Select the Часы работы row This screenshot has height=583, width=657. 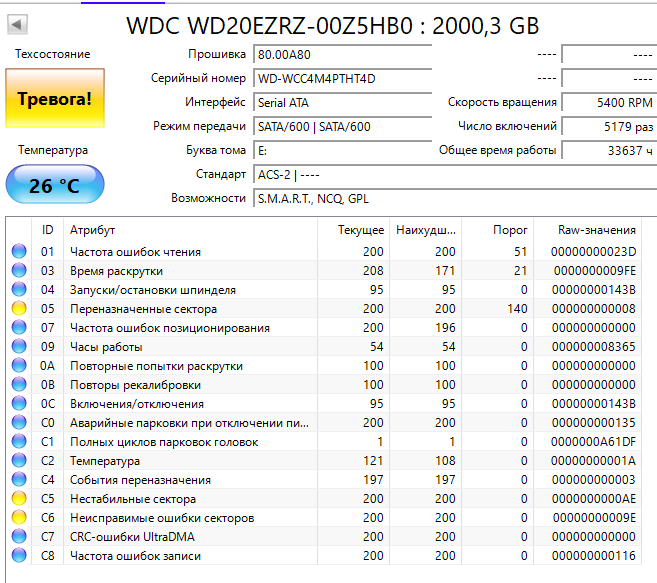[x=323, y=346]
